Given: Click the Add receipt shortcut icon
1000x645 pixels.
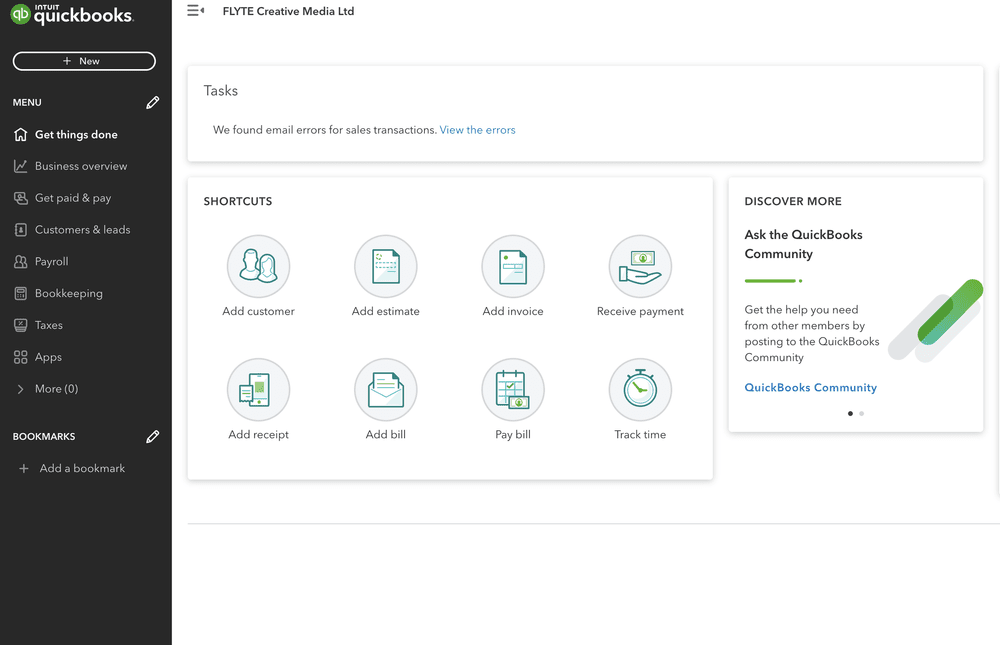Looking at the screenshot, I should (x=258, y=389).
